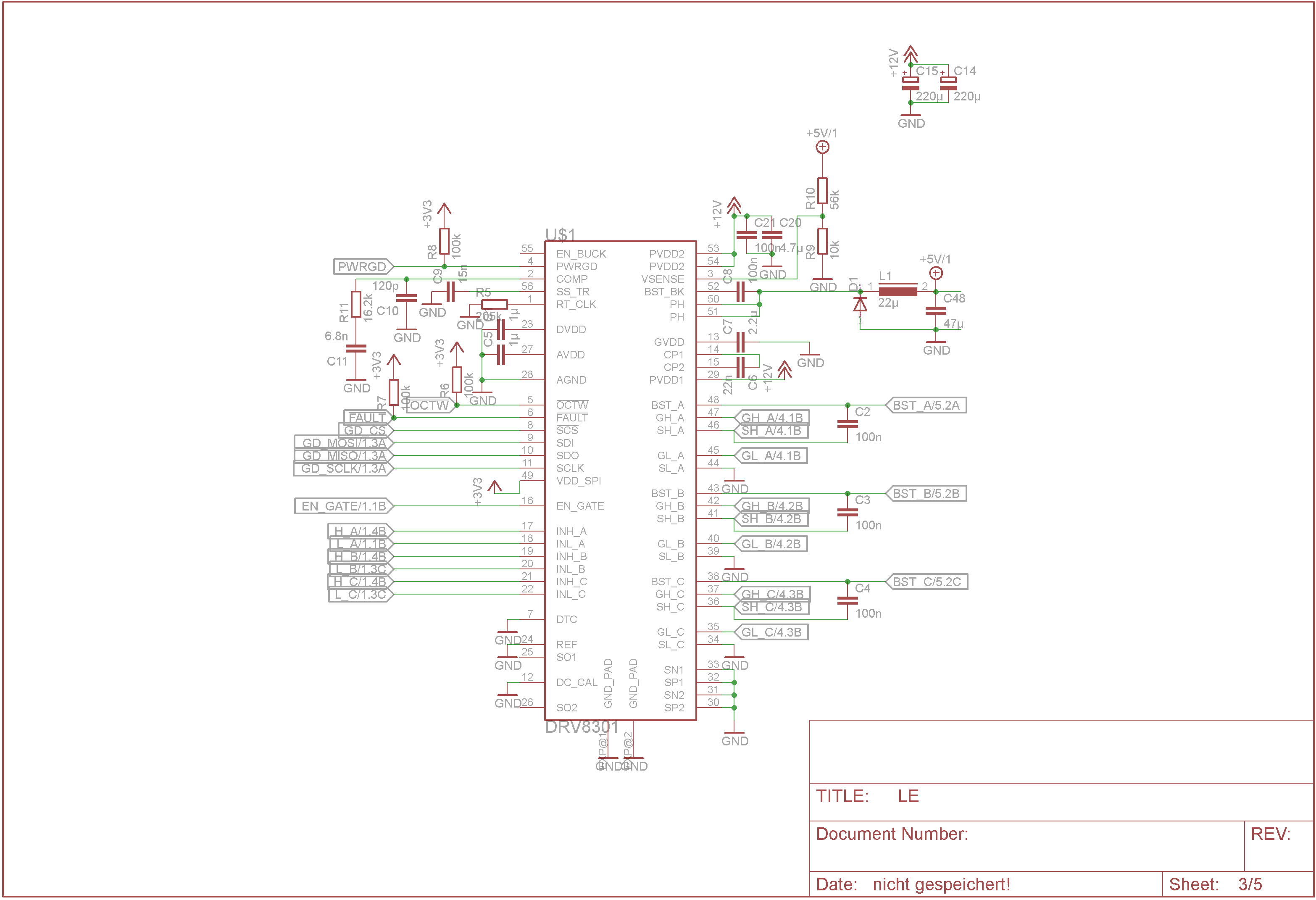This screenshot has width=1316, height=900.
Task: Select the GL_C/4.3B net flag
Action: pos(771,633)
